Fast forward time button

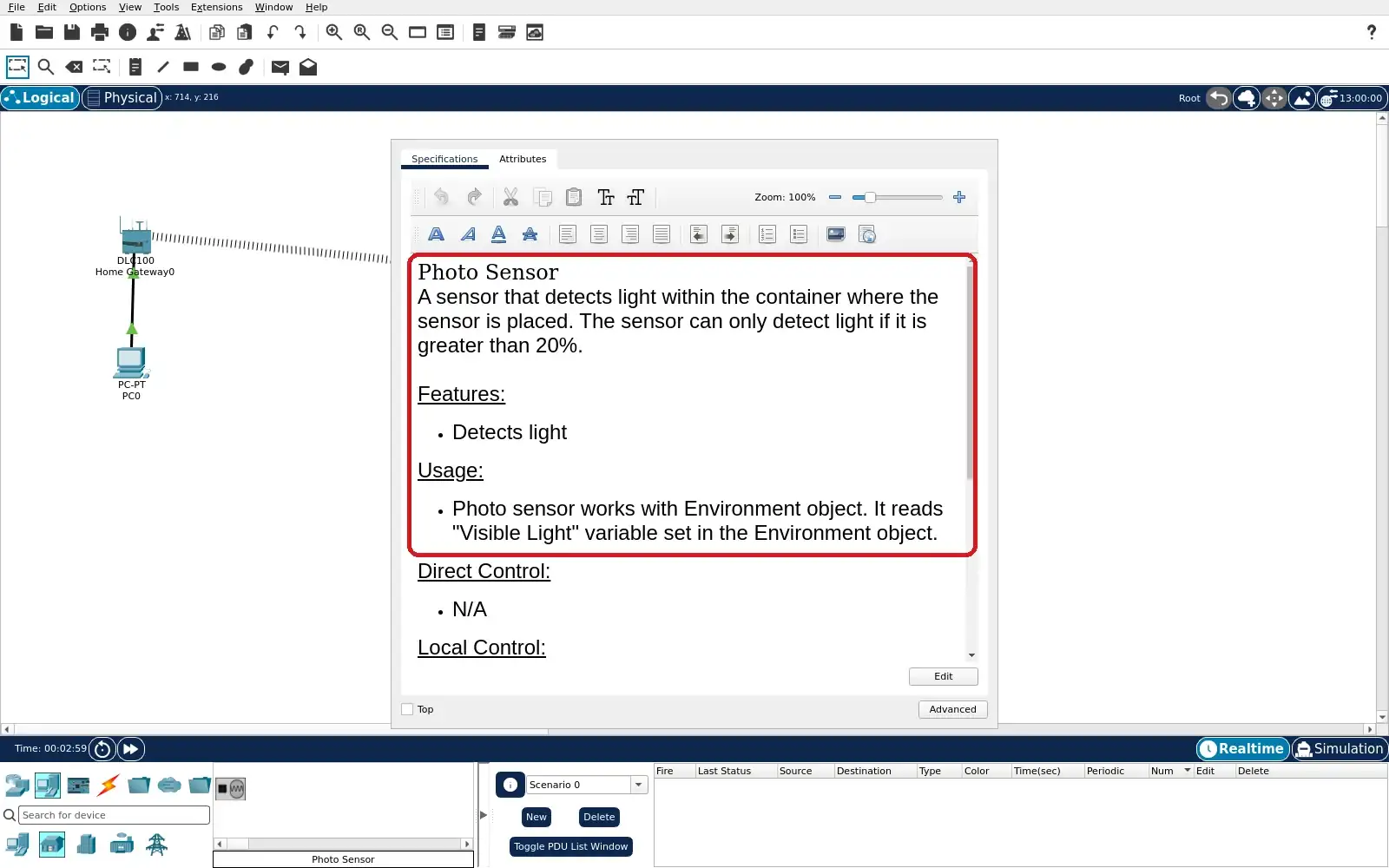point(130,748)
